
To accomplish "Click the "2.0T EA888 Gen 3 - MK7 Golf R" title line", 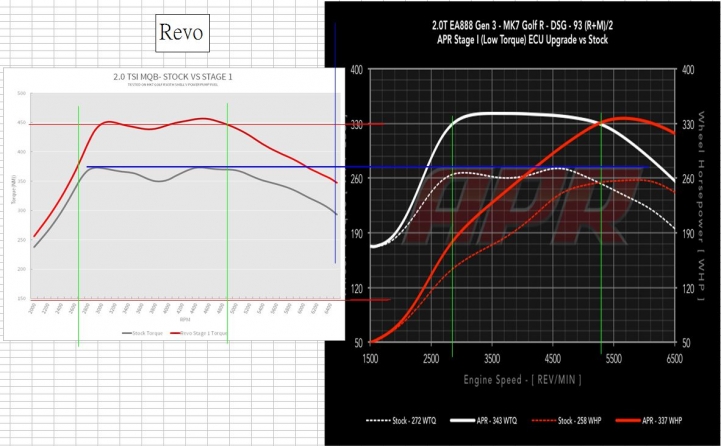I will point(522,26).
